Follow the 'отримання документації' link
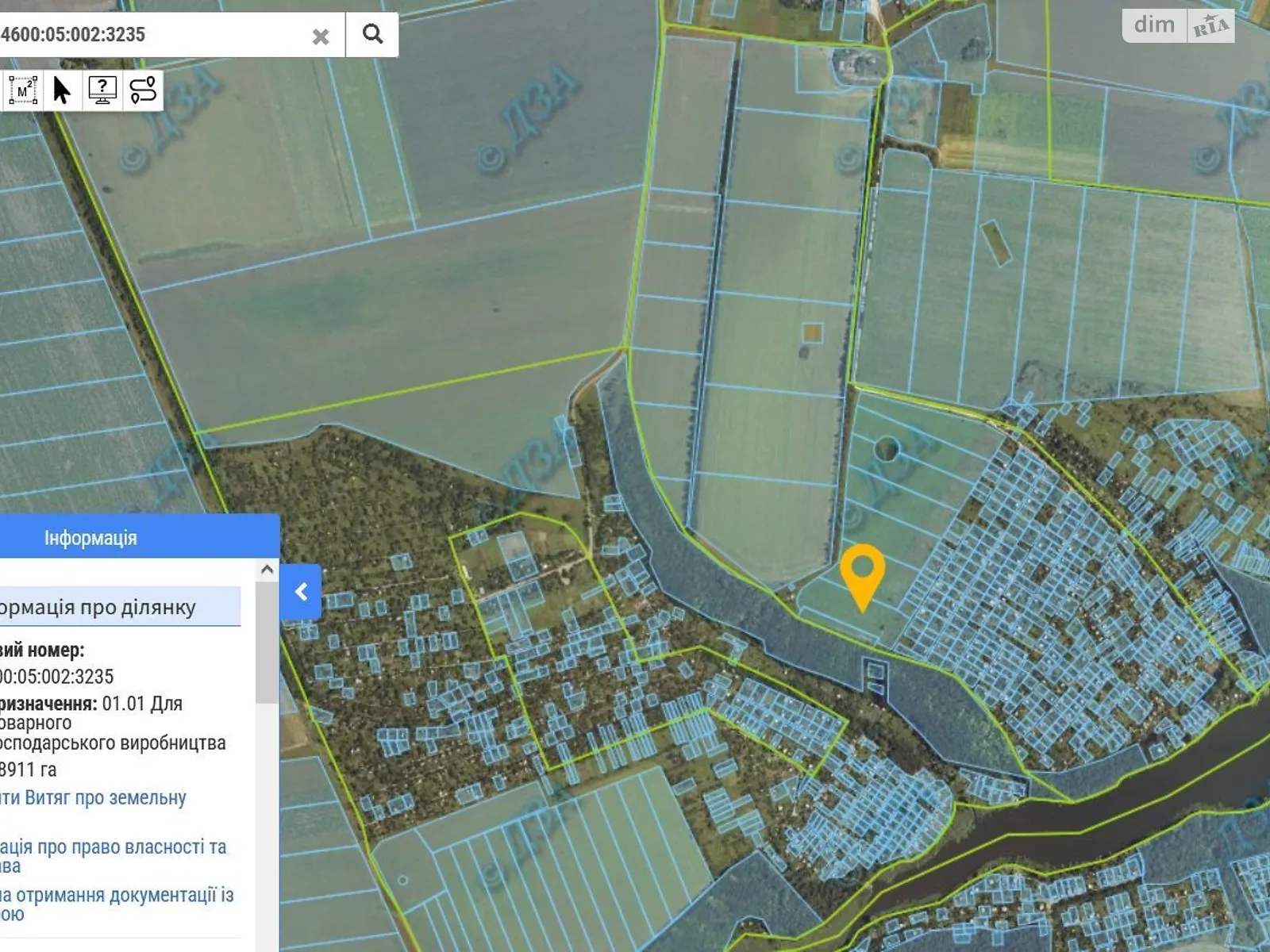This screenshot has height=952, width=1270. 117,896
